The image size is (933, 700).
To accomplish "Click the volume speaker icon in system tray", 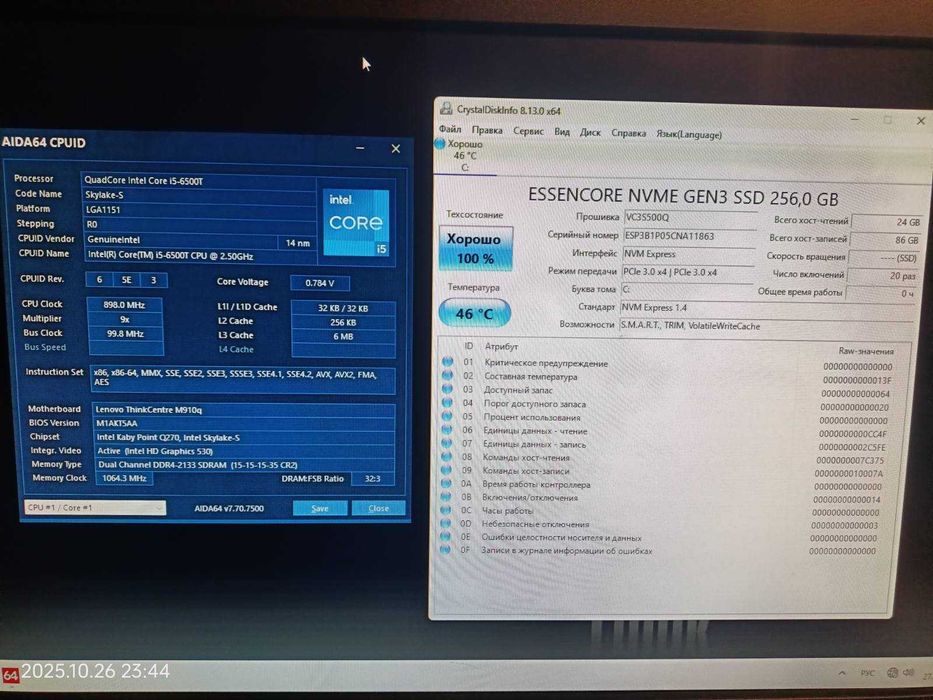I will (908, 673).
